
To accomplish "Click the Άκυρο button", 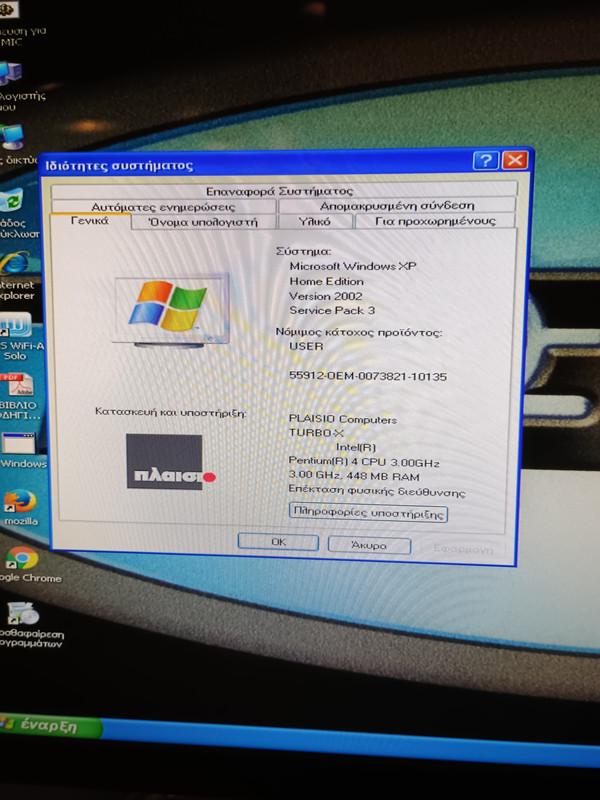I will (369, 545).
